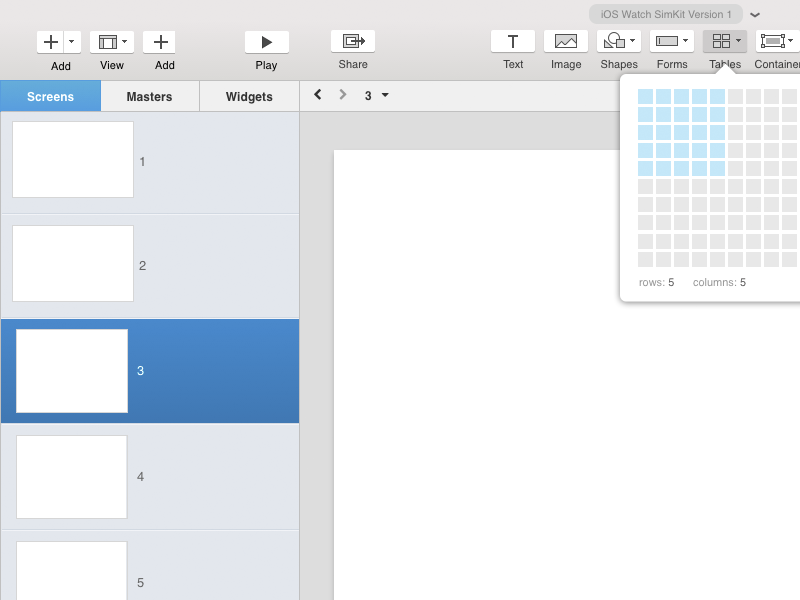Expand the leftmost Add button's dropdown arrow
Screen dimensions: 800x600
(72, 42)
